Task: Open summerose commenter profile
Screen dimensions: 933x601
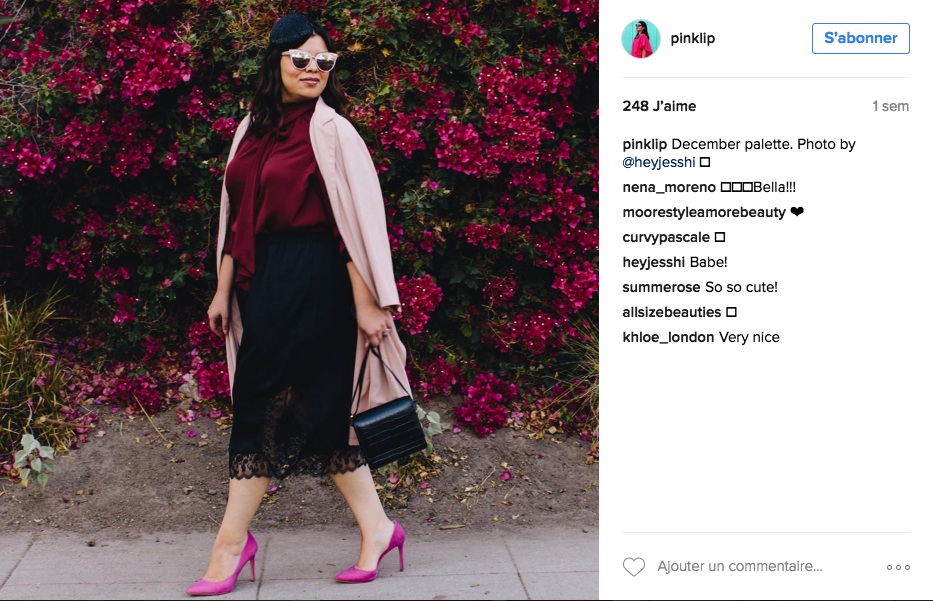Action: point(661,287)
